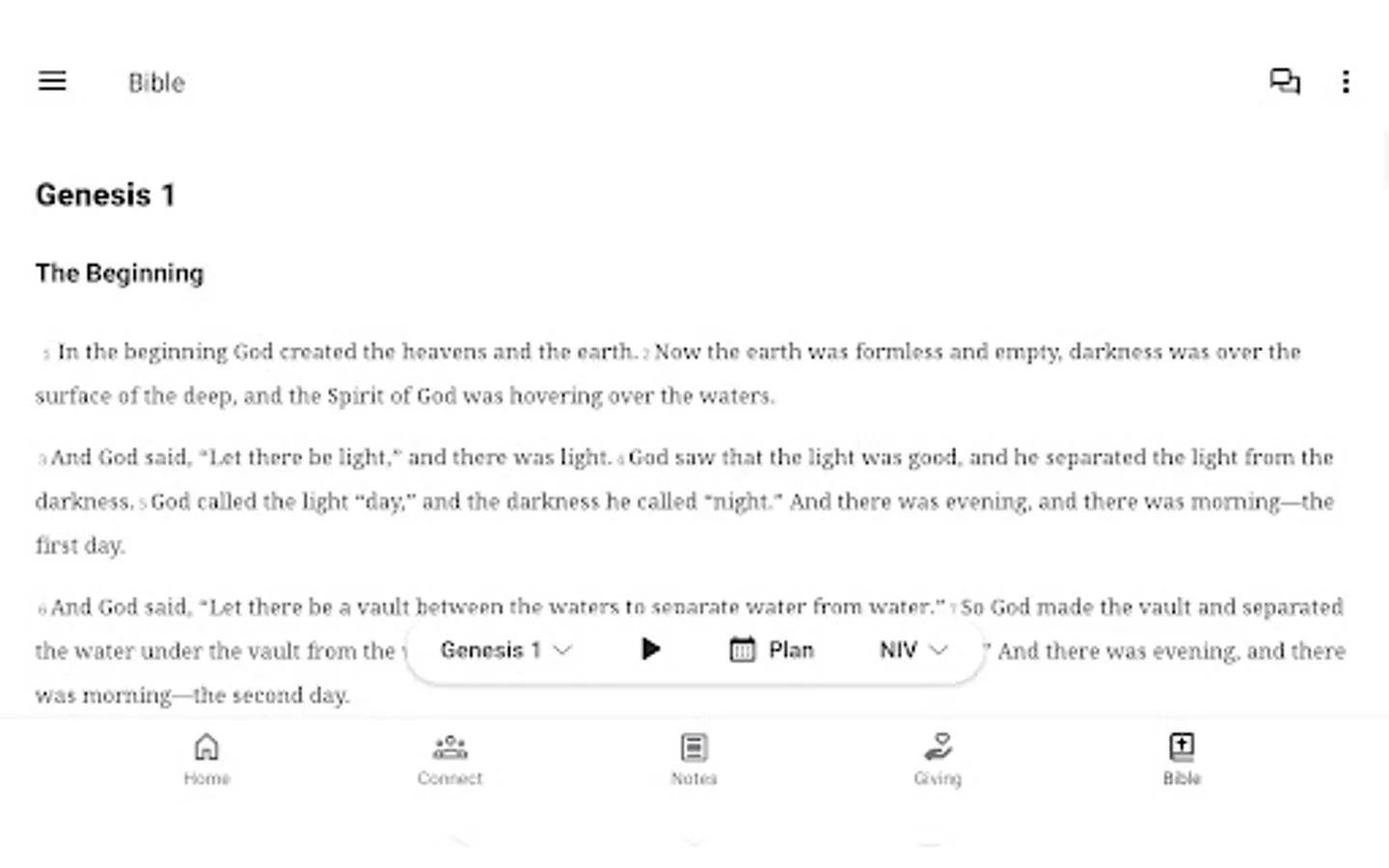
Task: Tap the Bible book icon
Action: pyautogui.click(x=1182, y=746)
